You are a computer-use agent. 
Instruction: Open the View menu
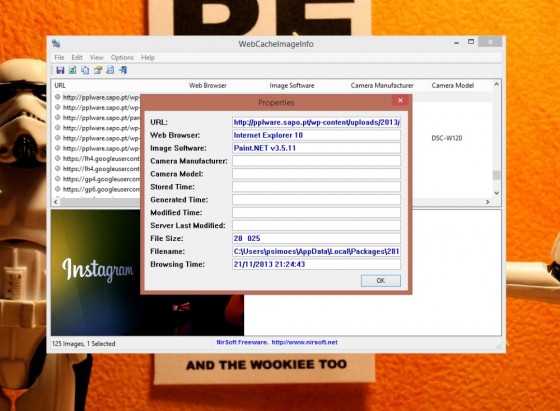point(96,57)
